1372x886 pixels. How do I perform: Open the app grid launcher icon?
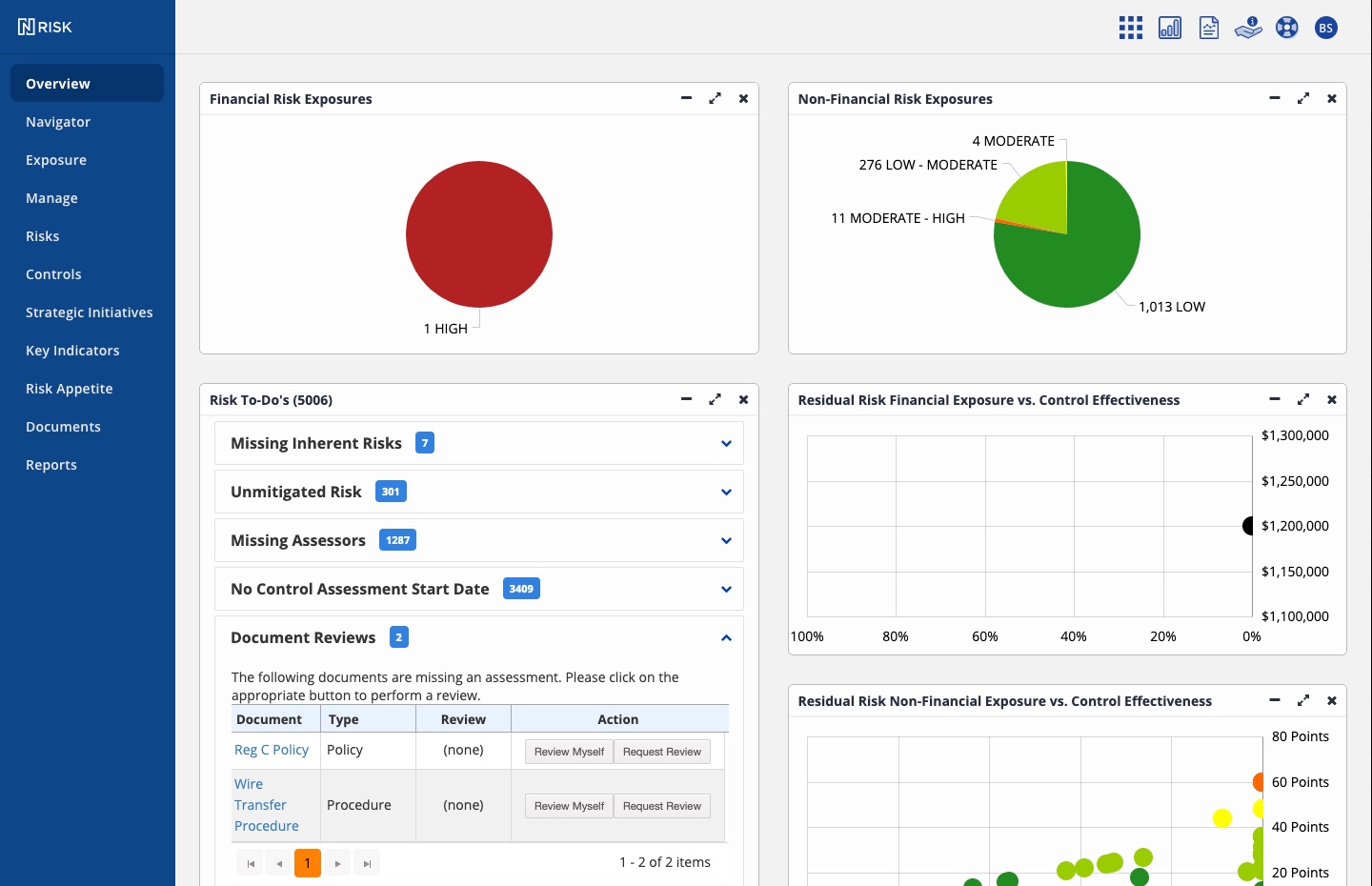point(1130,27)
